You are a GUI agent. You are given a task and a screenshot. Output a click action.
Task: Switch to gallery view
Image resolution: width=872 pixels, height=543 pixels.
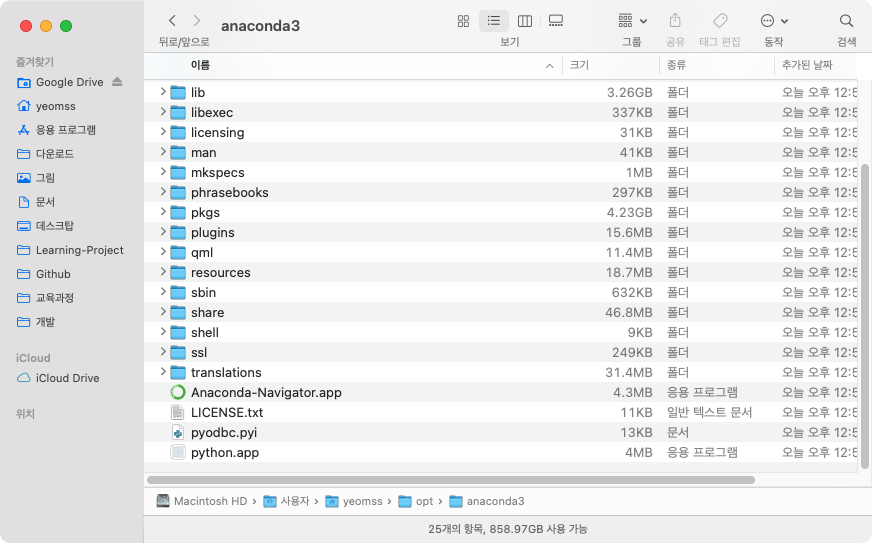[556, 21]
